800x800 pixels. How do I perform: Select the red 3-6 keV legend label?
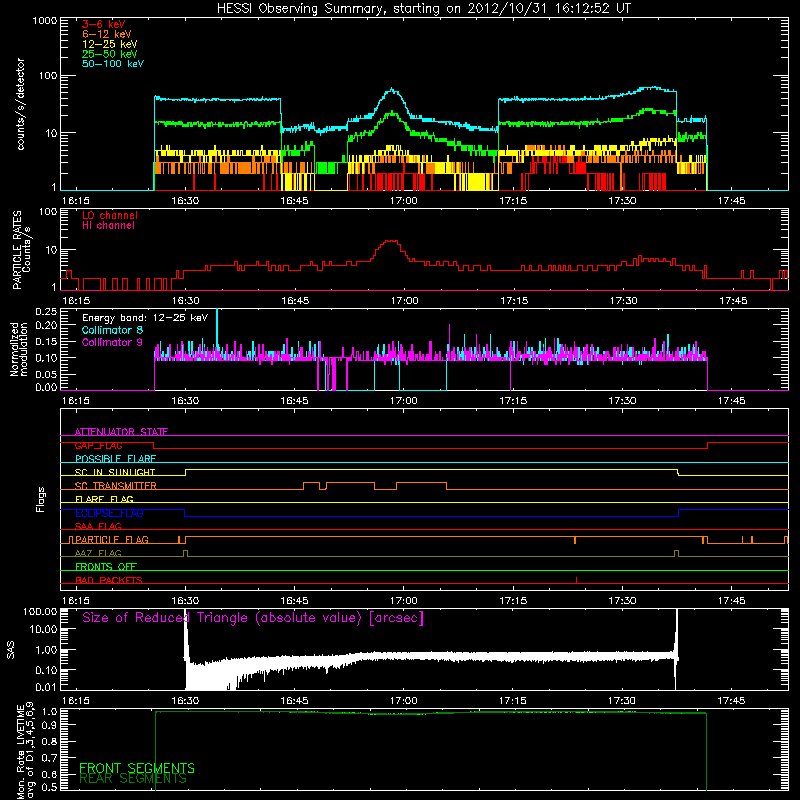pyautogui.click(x=103, y=24)
